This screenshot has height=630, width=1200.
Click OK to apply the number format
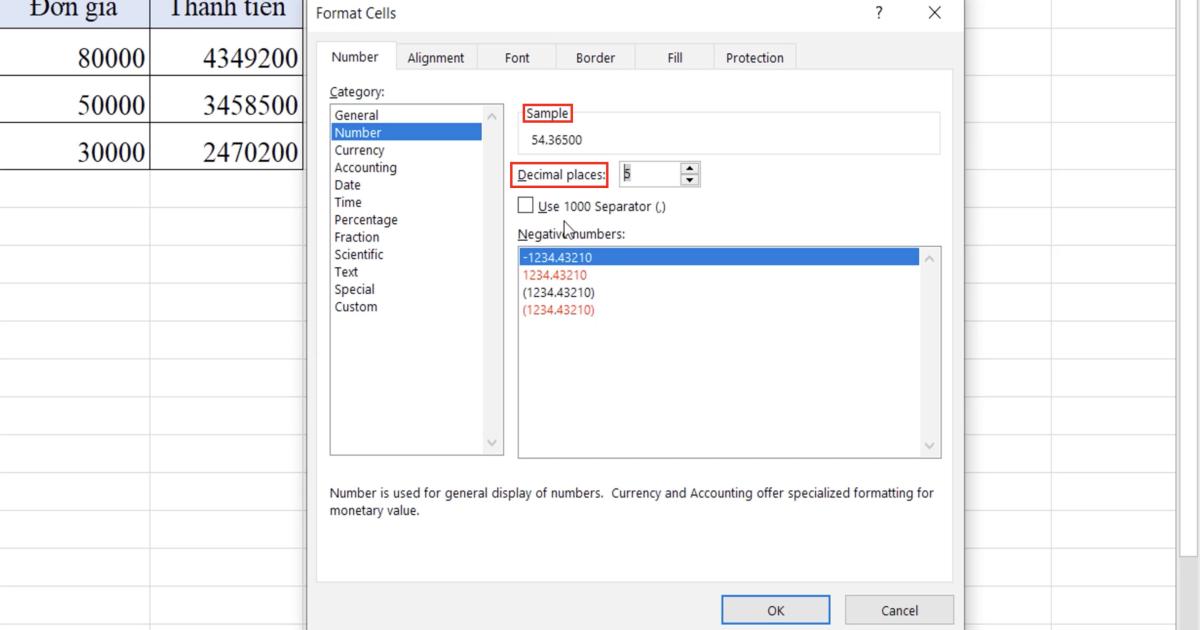(776, 610)
